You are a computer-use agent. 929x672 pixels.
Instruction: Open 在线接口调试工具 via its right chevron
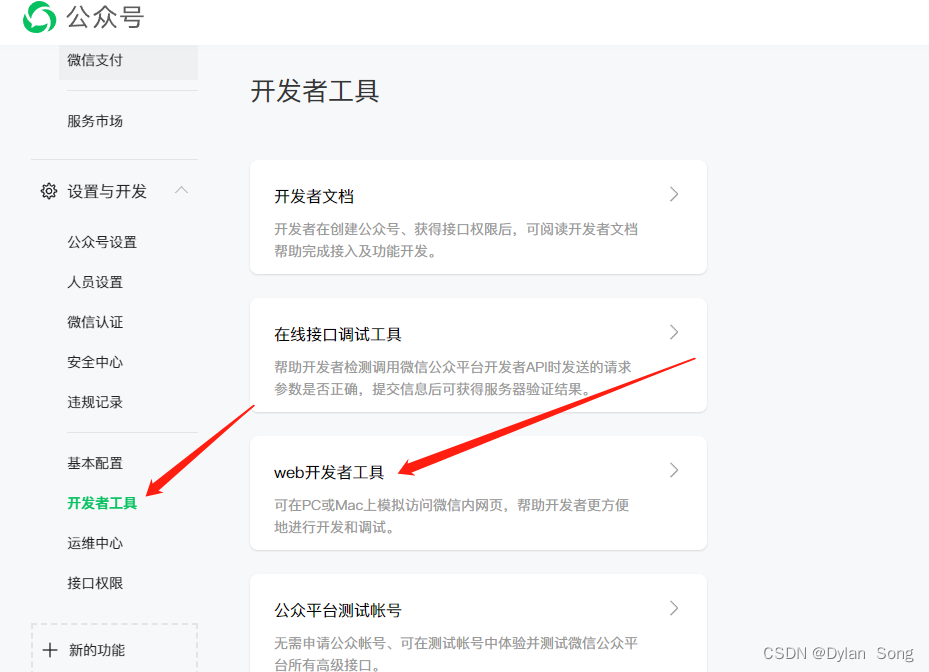pyautogui.click(x=674, y=332)
